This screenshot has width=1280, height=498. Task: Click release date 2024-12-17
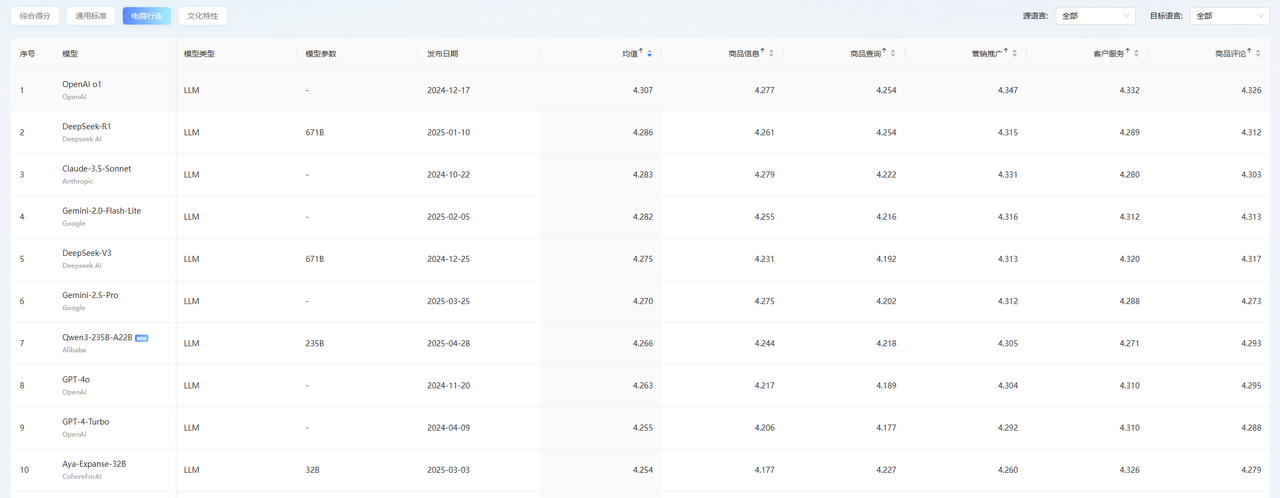tap(448, 90)
